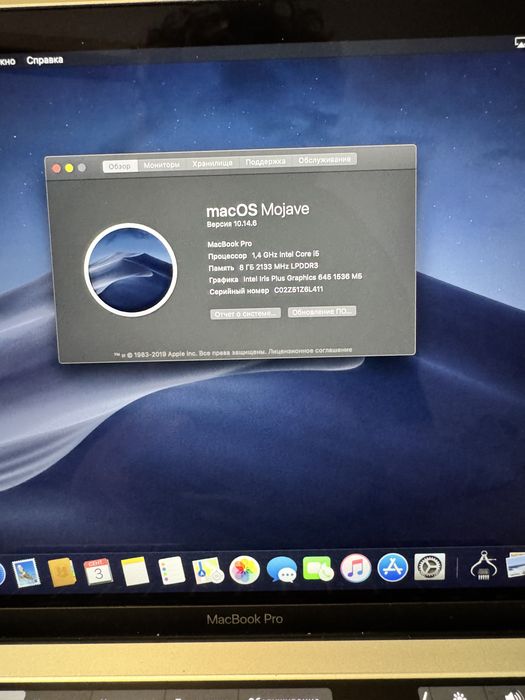Open the Хранилище tab
525x700 pixels.
click(x=212, y=163)
